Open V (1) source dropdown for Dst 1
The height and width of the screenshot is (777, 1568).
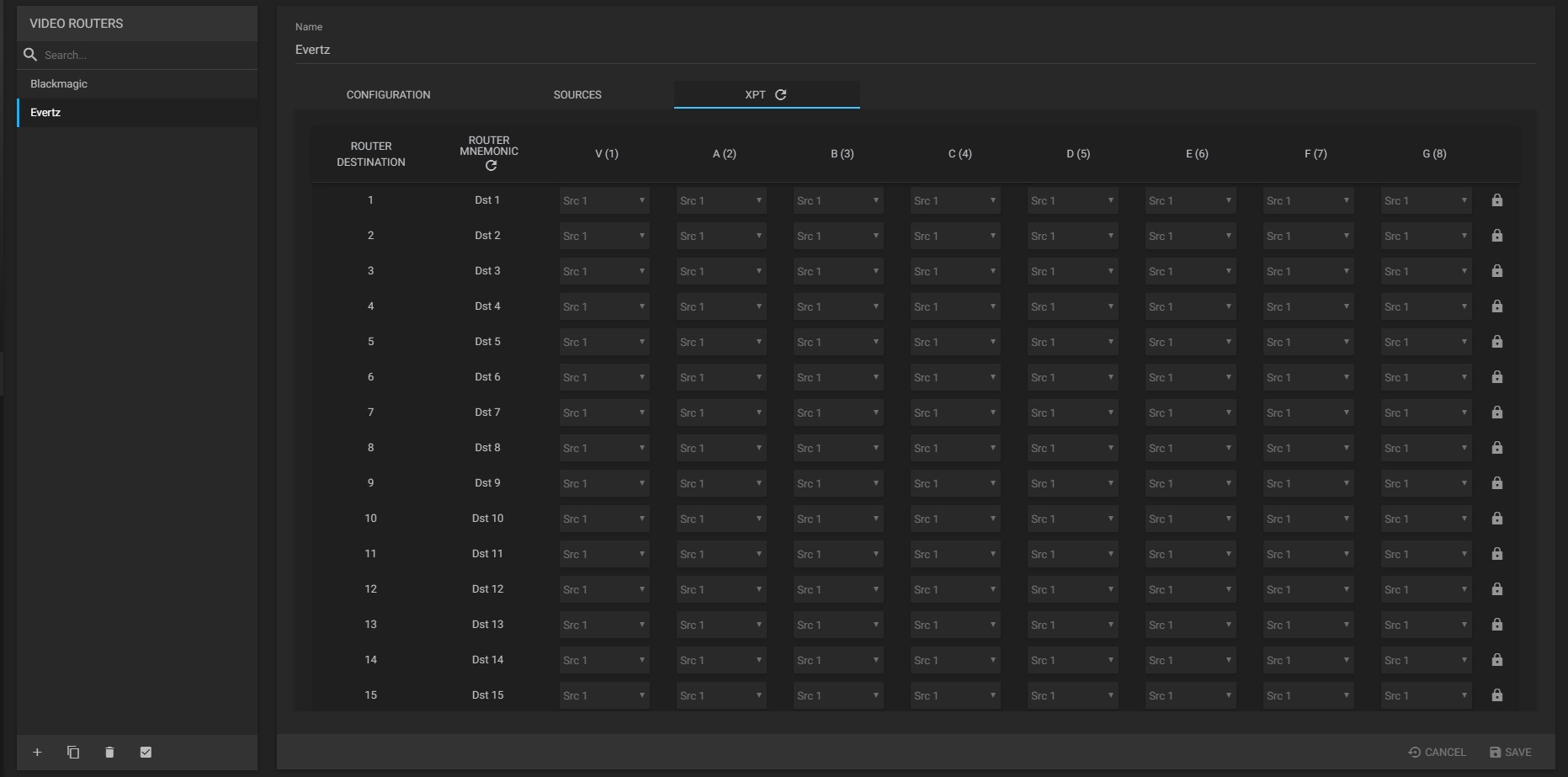[x=604, y=200]
